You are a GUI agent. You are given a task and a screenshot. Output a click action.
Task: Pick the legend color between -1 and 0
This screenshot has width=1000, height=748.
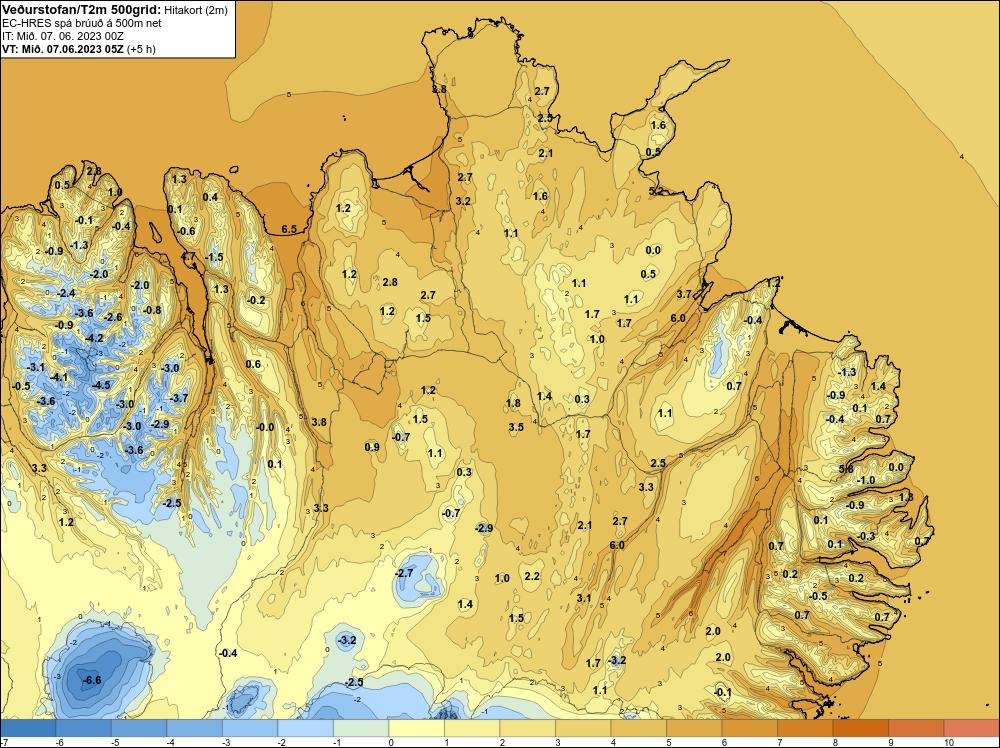[360, 728]
